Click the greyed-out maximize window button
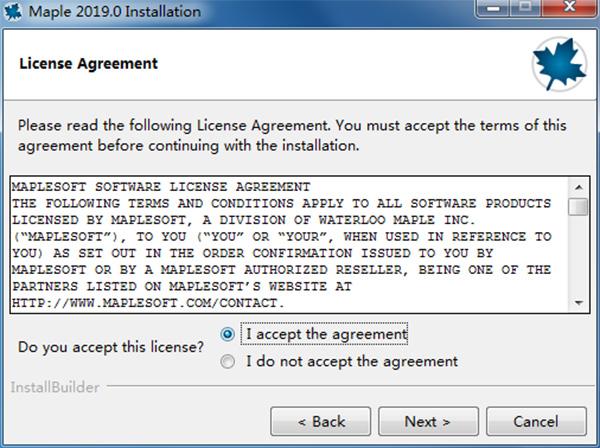600x448 pixels. click(525, 8)
